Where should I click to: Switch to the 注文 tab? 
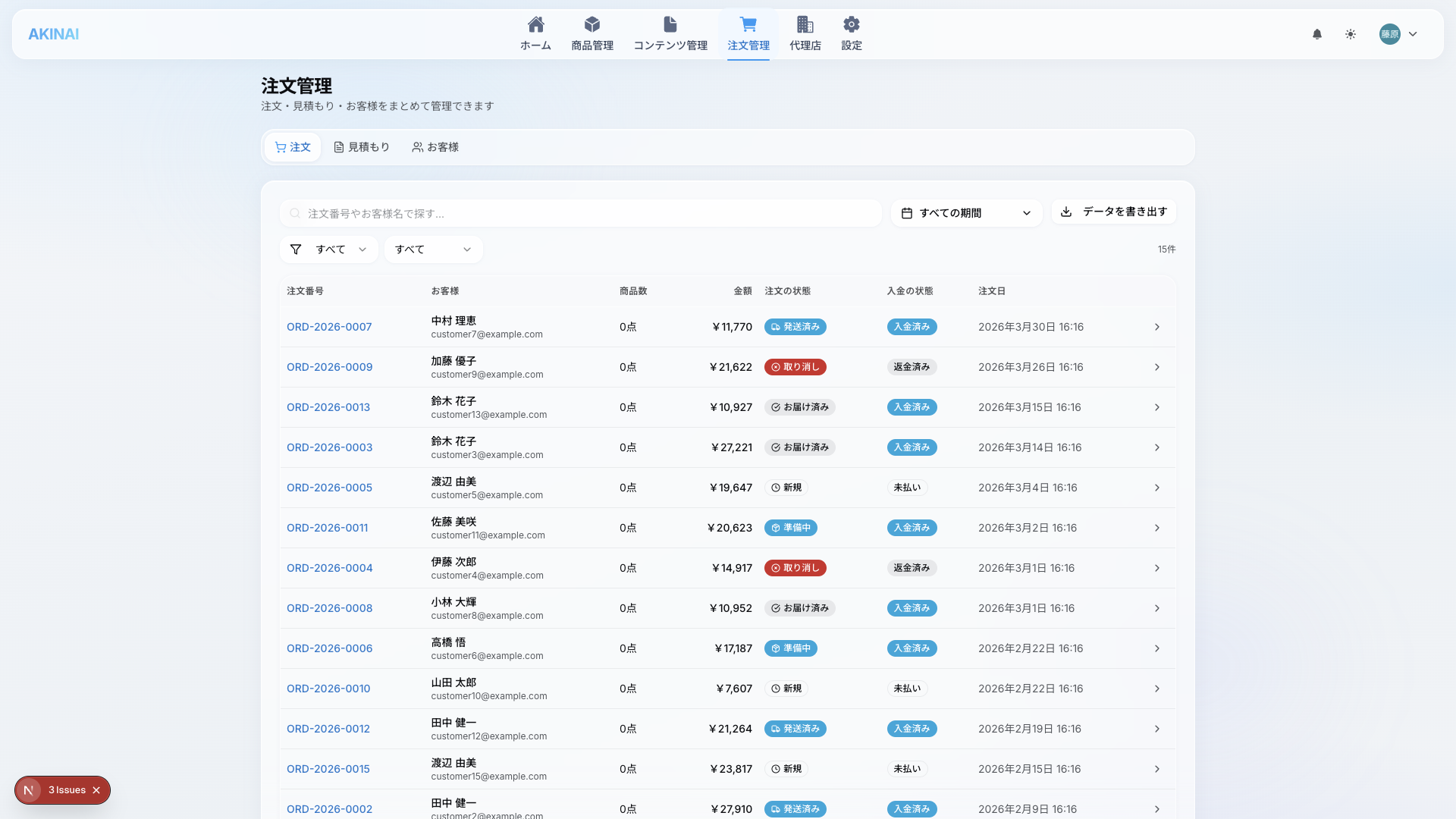pyautogui.click(x=293, y=147)
